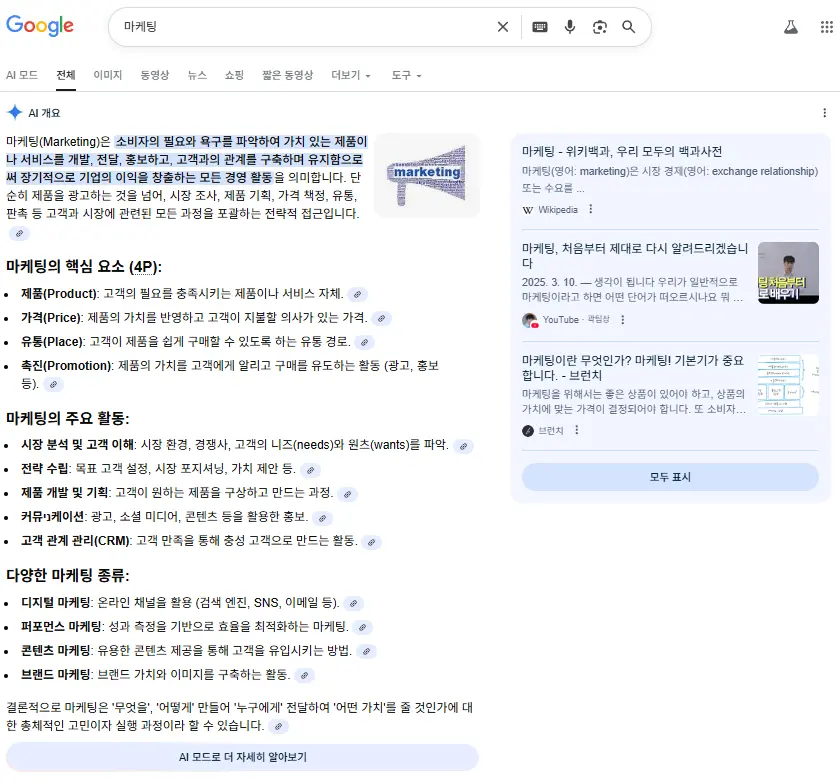Open the 쇼핑 tab

pyautogui.click(x=234, y=76)
